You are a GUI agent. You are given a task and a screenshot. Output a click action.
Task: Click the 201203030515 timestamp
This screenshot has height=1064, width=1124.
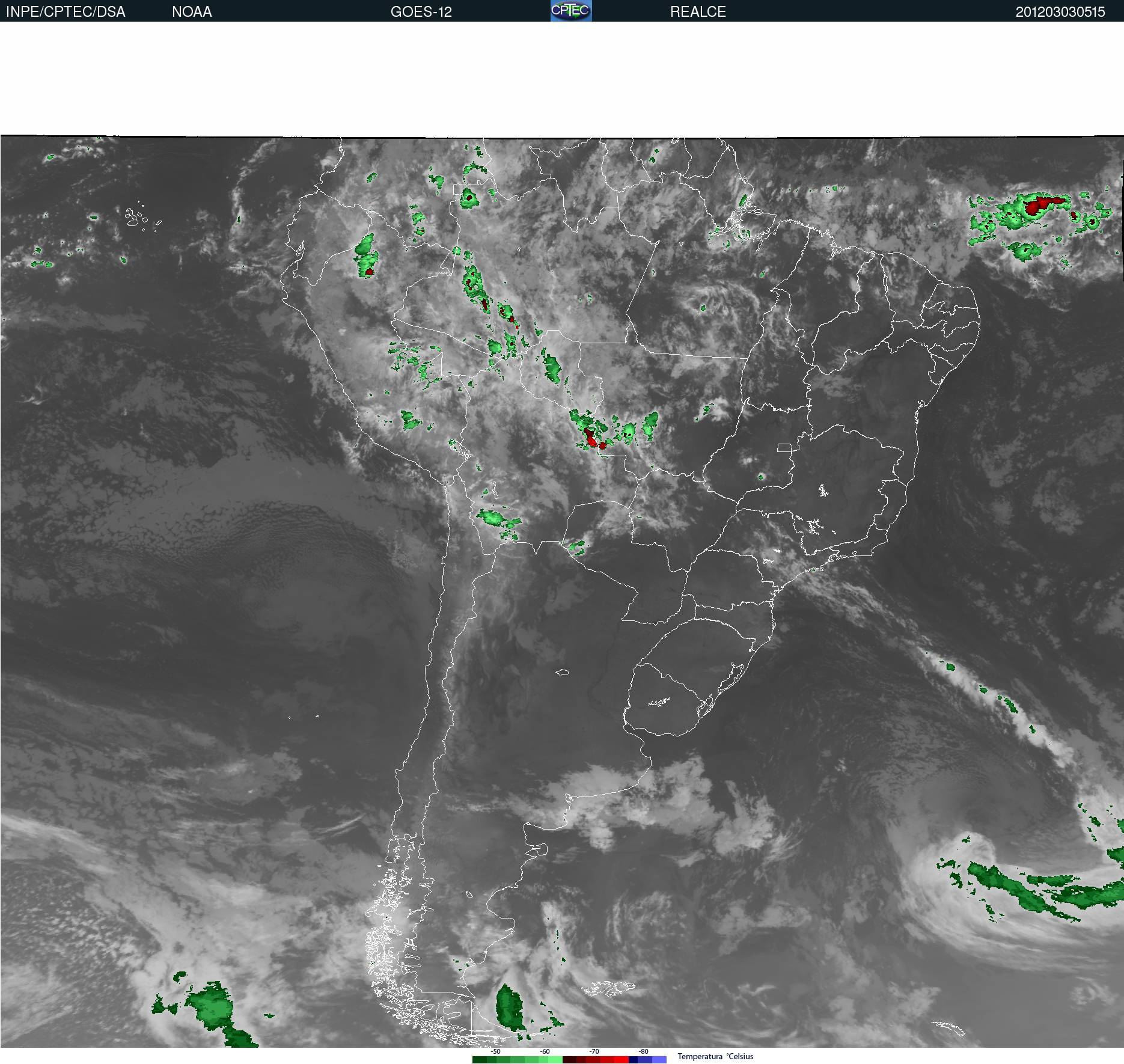(x=1060, y=12)
